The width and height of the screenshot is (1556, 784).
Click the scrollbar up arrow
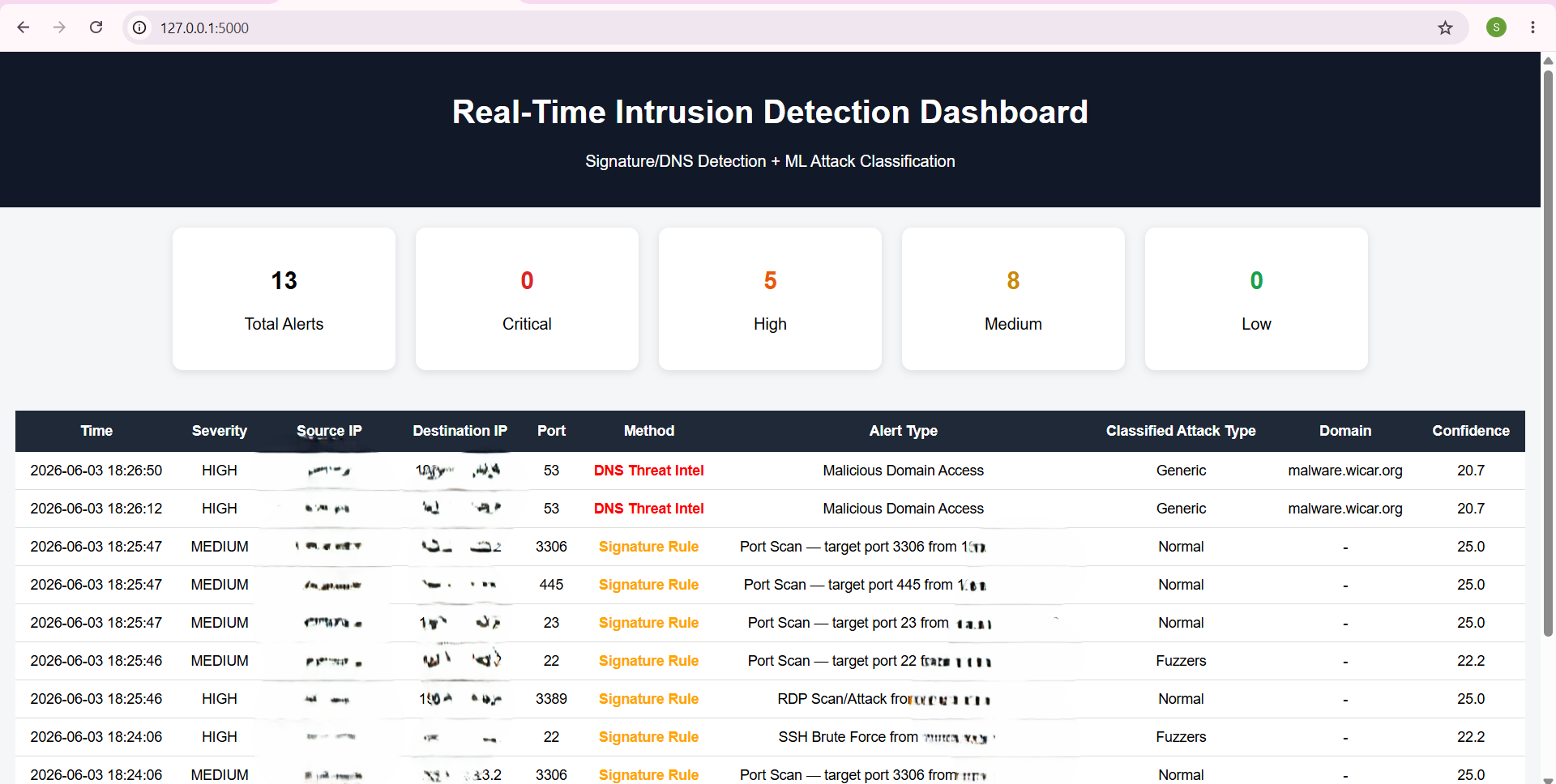pyautogui.click(x=1548, y=61)
